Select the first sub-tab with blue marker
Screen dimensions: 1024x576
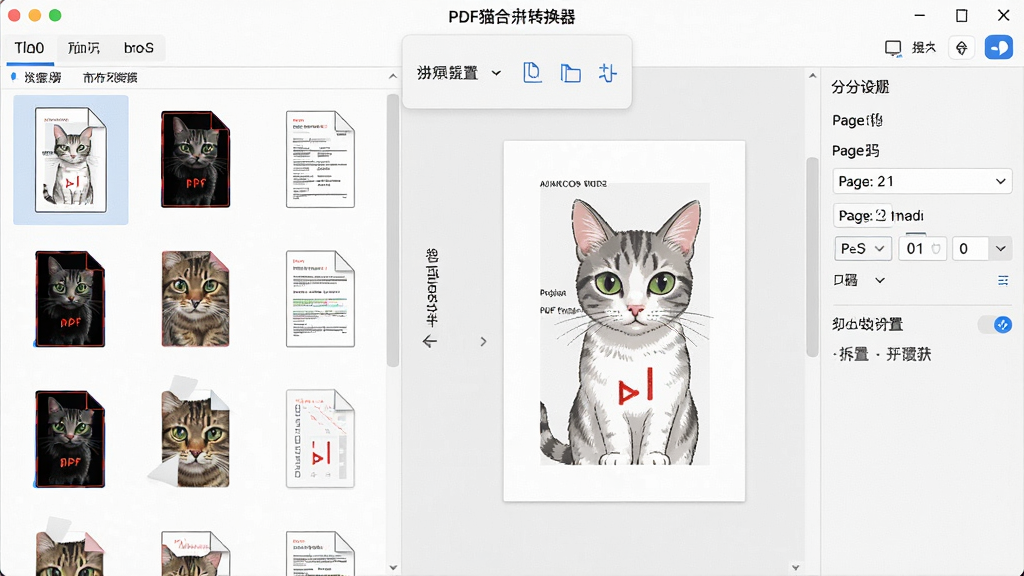point(37,78)
